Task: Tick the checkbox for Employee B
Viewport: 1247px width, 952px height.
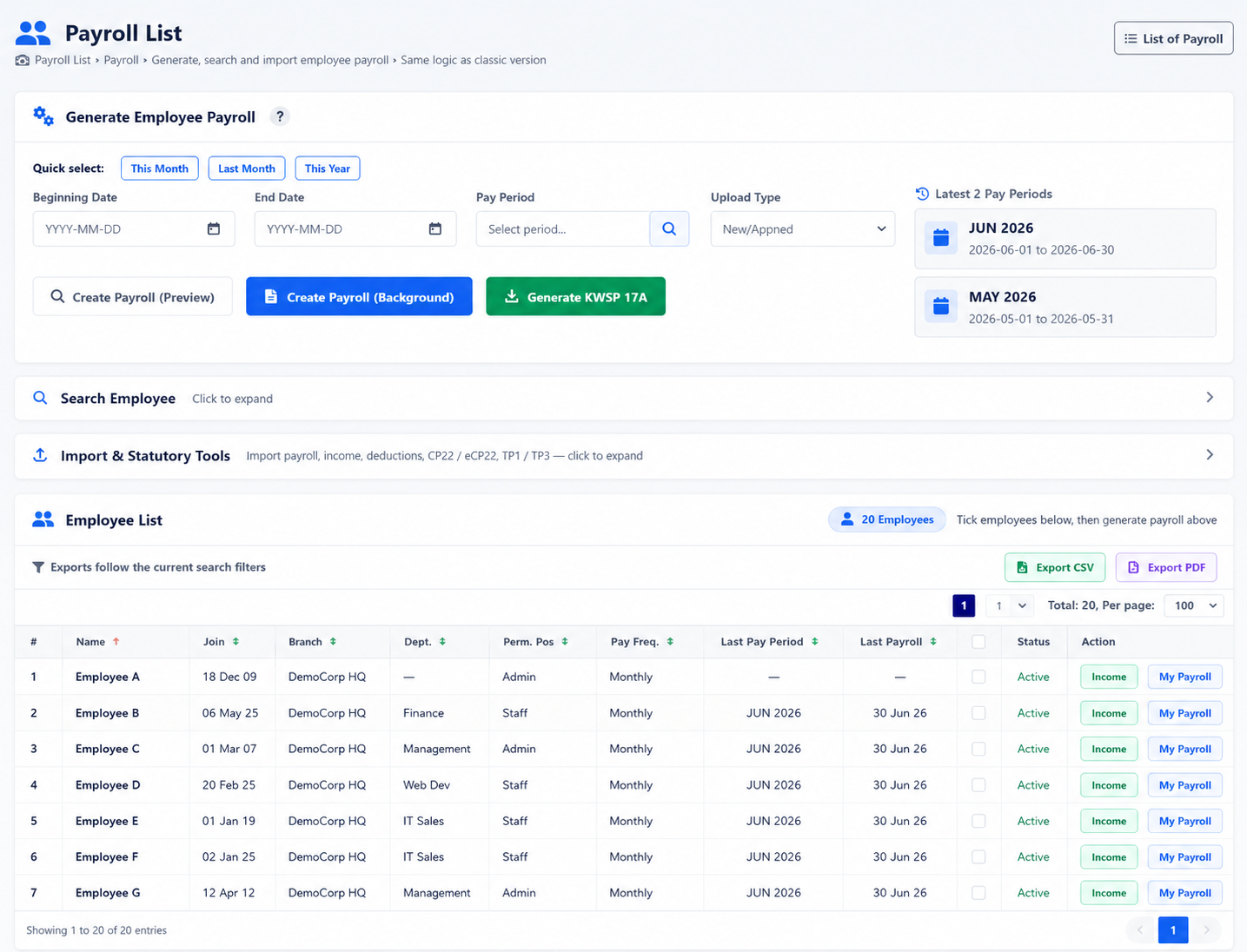Action: click(978, 713)
